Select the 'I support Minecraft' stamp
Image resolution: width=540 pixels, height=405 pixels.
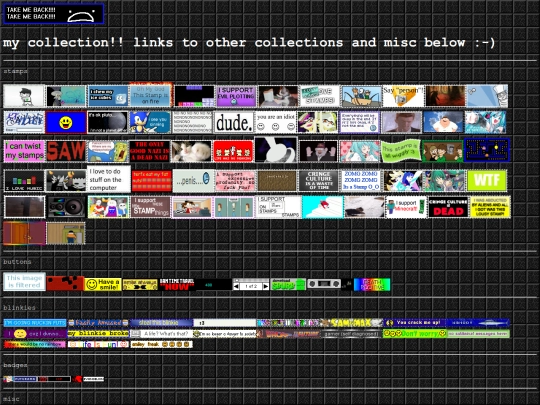click(406, 207)
